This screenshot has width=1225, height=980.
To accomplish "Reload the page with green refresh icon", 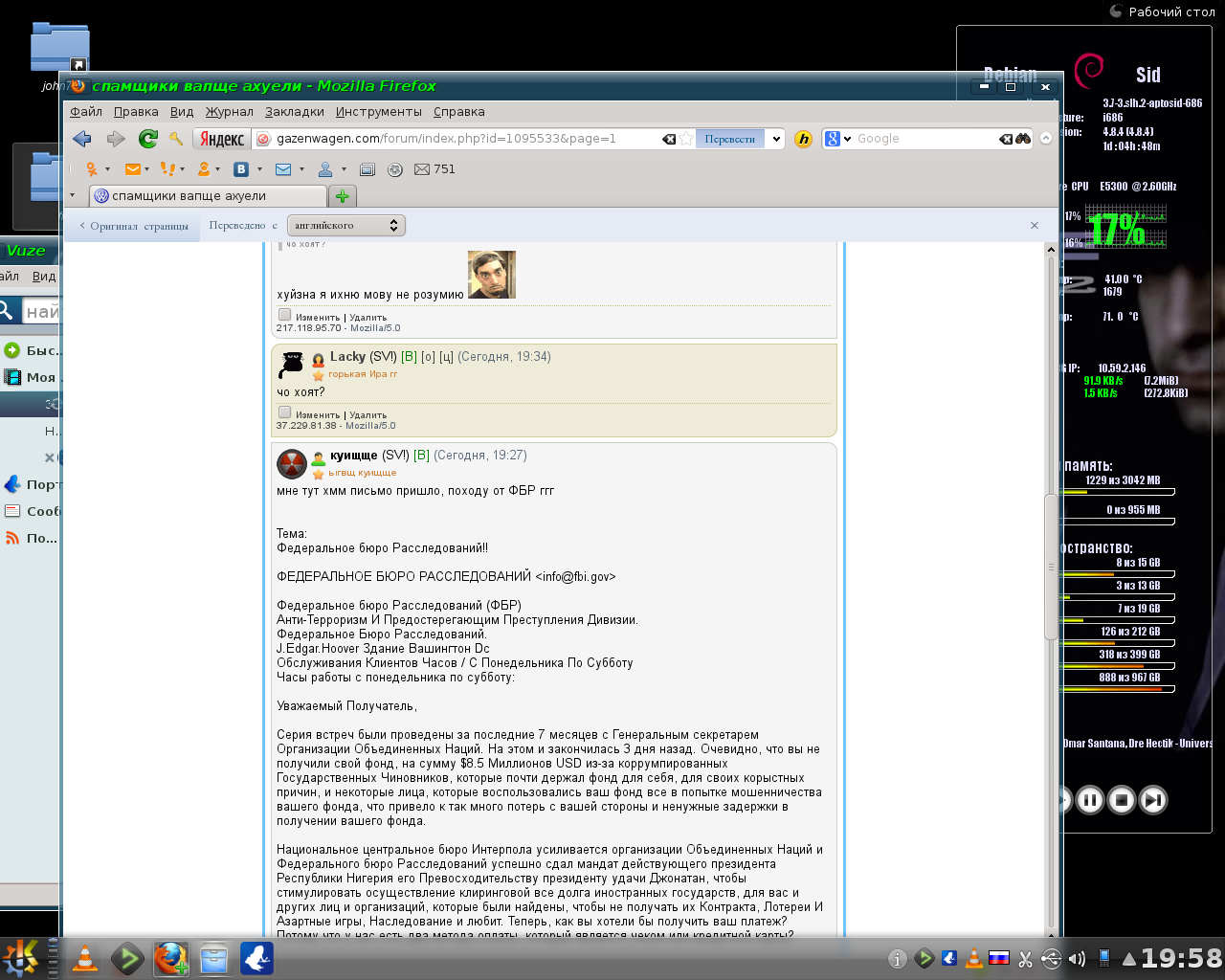I will click(x=147, y=139).
